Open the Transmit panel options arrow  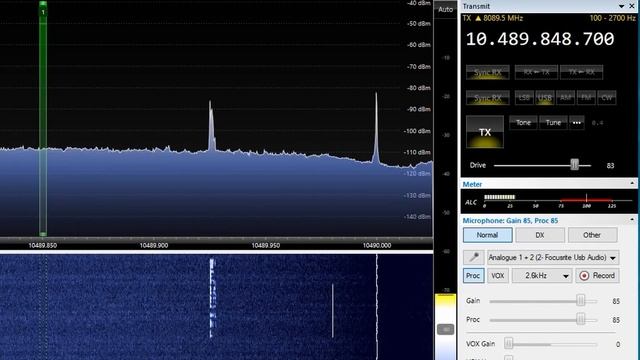(x=621, y=6)
